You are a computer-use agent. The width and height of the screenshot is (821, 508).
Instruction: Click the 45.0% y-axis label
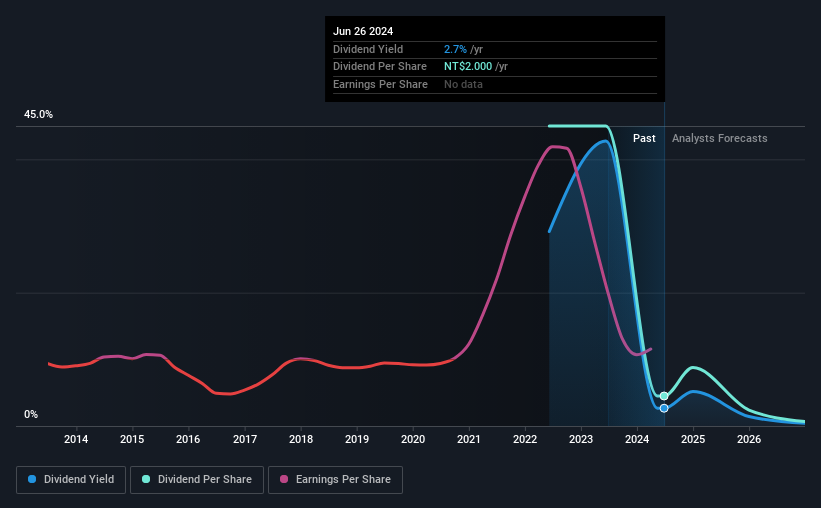(38, 114)
